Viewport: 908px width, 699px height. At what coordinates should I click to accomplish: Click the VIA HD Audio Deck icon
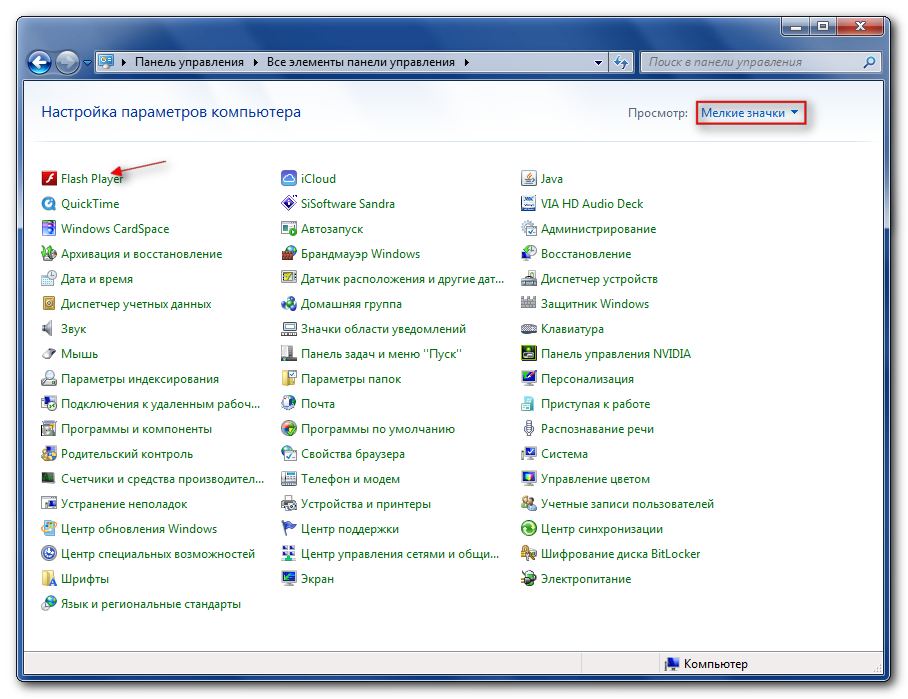[529, 204]
